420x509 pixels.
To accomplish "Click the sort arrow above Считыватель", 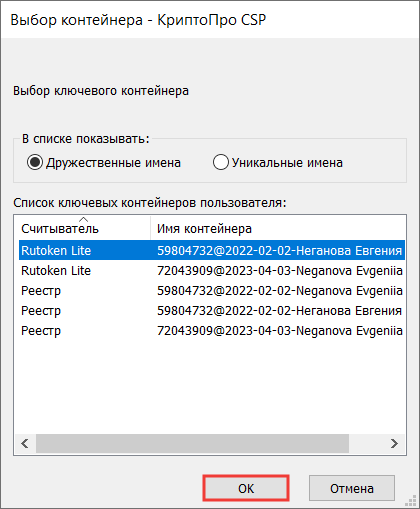I will coord(84,219).
